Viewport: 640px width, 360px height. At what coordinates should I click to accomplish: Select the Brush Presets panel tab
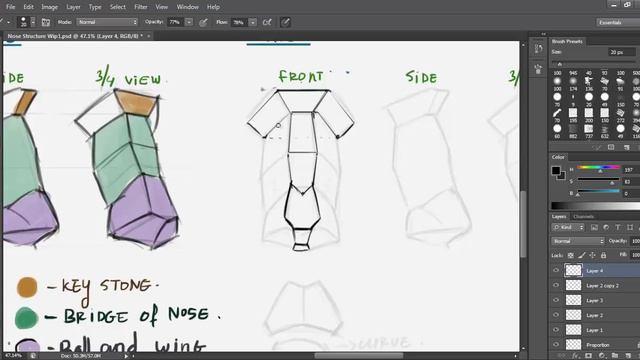tap(567, 41)
